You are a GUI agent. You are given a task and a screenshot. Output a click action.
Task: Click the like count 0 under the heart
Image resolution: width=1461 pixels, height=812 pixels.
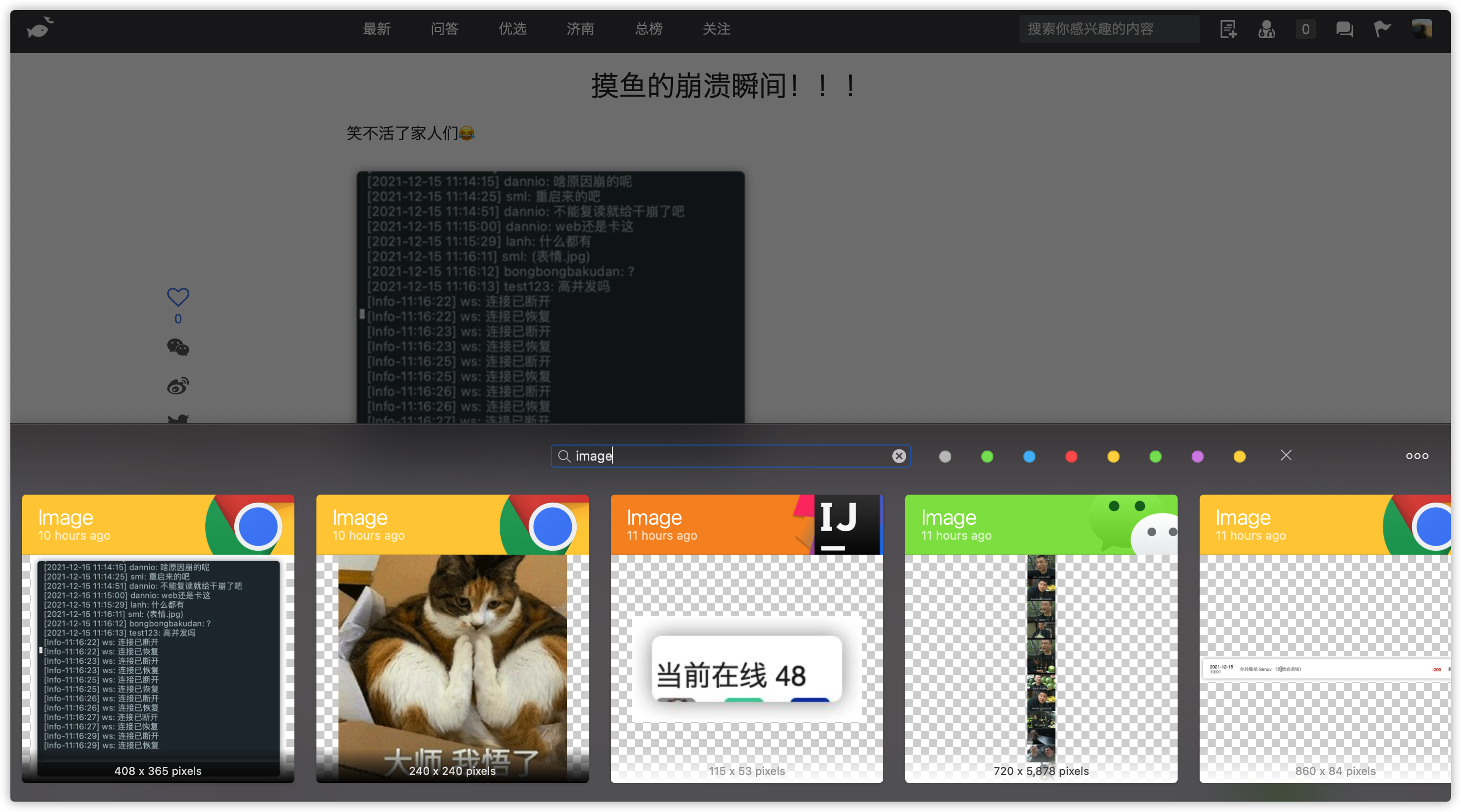click(178, 319)
